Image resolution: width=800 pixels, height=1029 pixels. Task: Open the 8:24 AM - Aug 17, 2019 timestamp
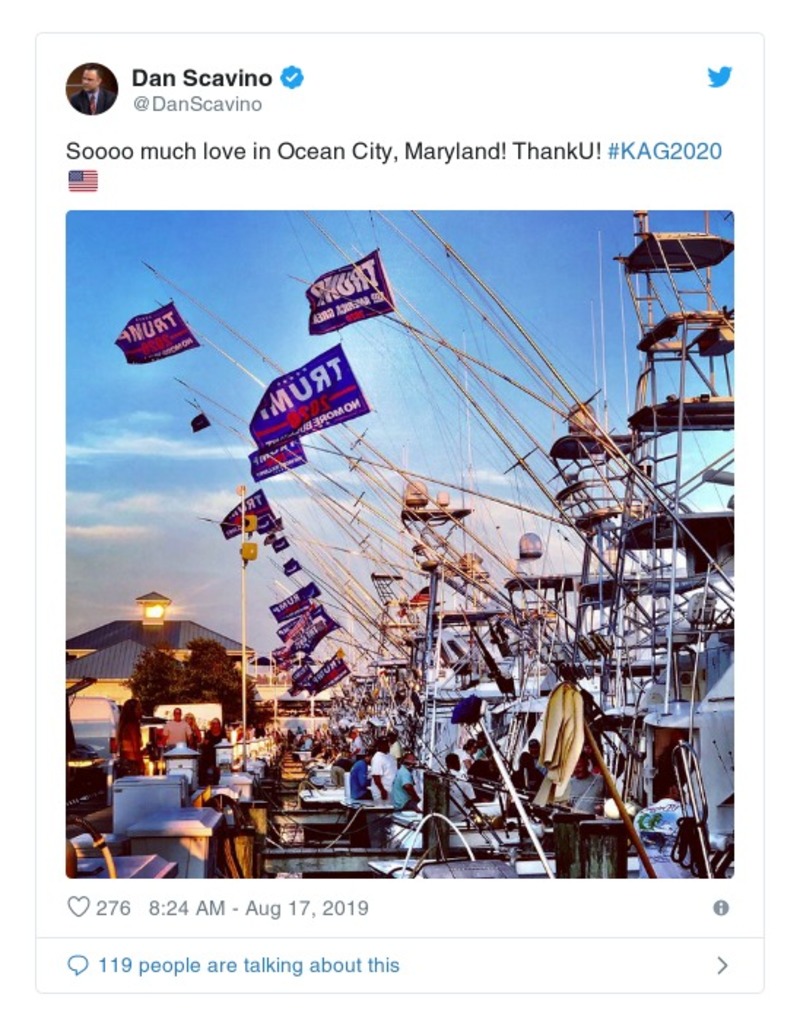pyautogui.click(x=259, y=908)
